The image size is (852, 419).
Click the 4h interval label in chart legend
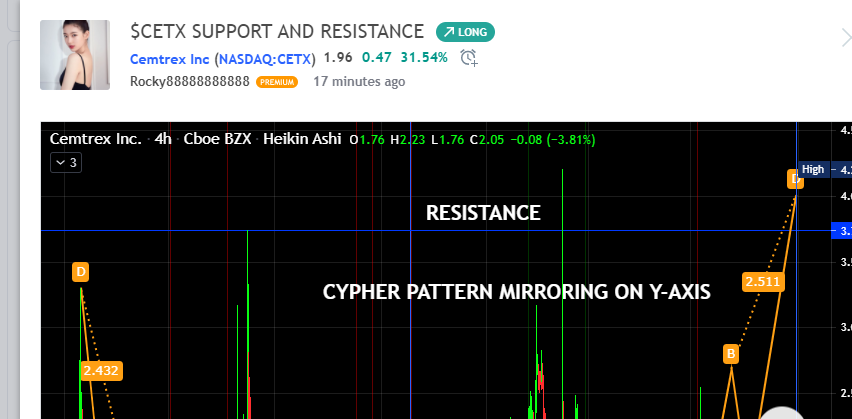tap(162, 139)
